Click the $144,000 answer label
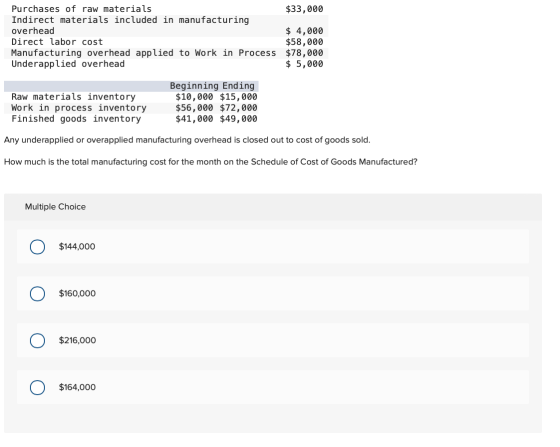Viewport: 560px width, 447px height. tap(77, 246)
